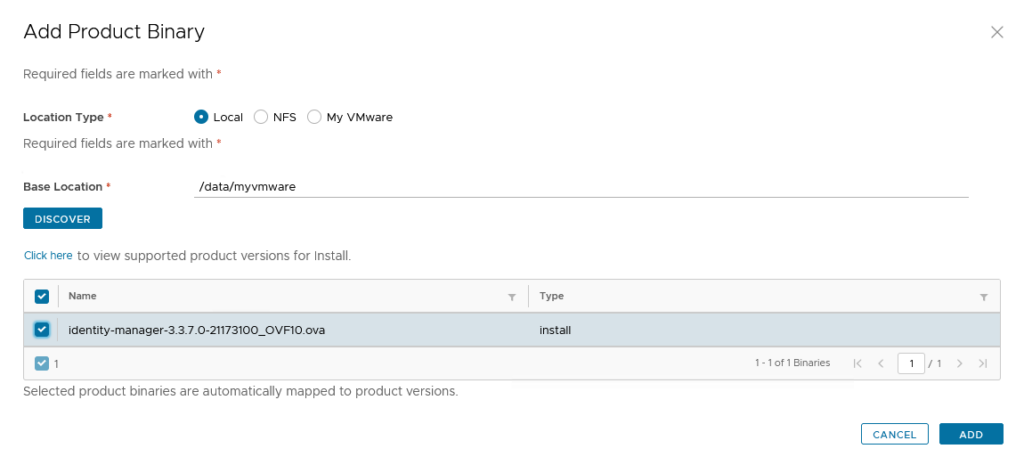Viewport: 1024px width, 465px height.
Task: Go to the next page arrow
Action: pyautogui.click(x=960, y=364)
